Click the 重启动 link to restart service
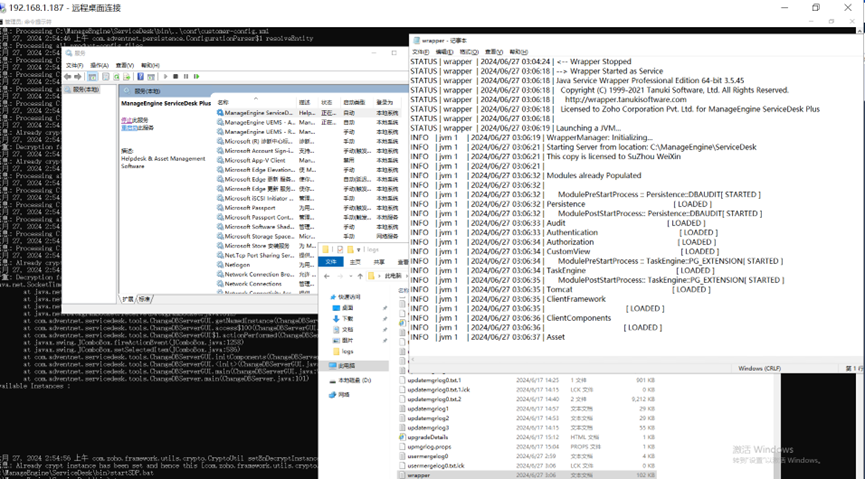This screenshot has height=479, width=865. (129, 127)
